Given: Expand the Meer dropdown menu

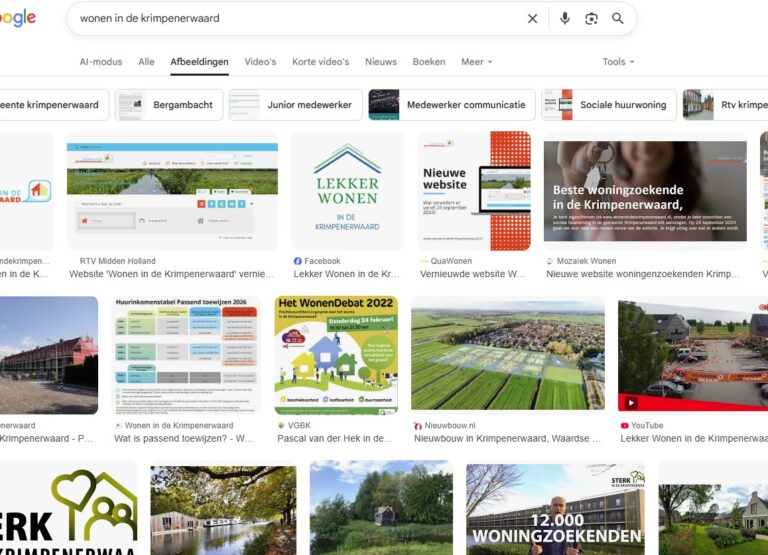Looking at the screenshot, I should [x=476, y=62].
